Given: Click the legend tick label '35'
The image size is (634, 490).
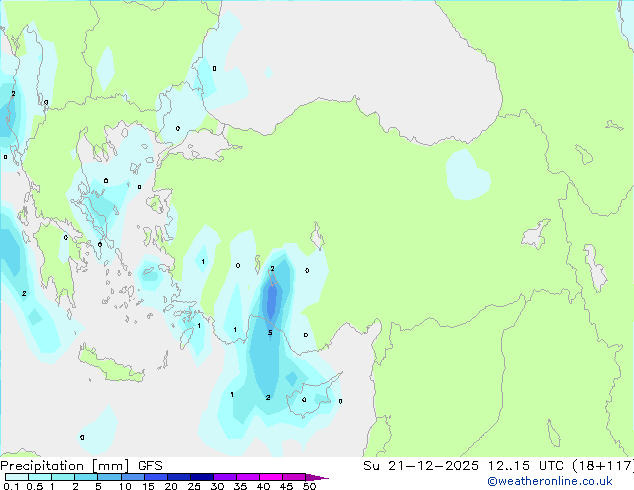Looking at the screenshot, I should [x=240, y=486].
